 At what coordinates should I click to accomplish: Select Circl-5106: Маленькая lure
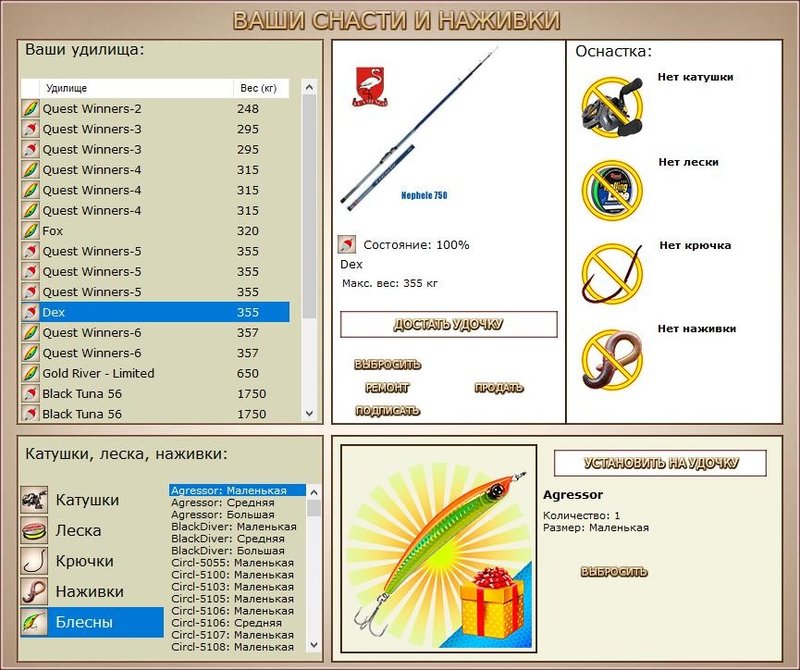click(x=238, y=611)
